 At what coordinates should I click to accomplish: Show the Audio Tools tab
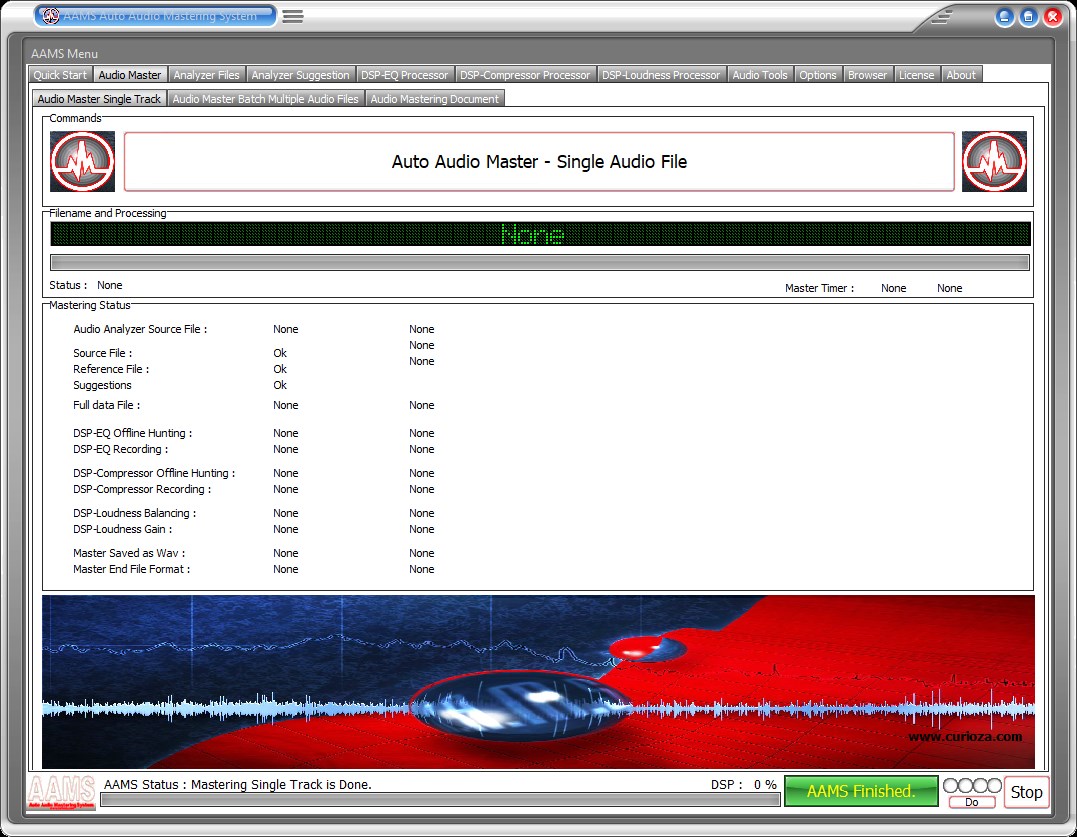click(x=760, y=75)
